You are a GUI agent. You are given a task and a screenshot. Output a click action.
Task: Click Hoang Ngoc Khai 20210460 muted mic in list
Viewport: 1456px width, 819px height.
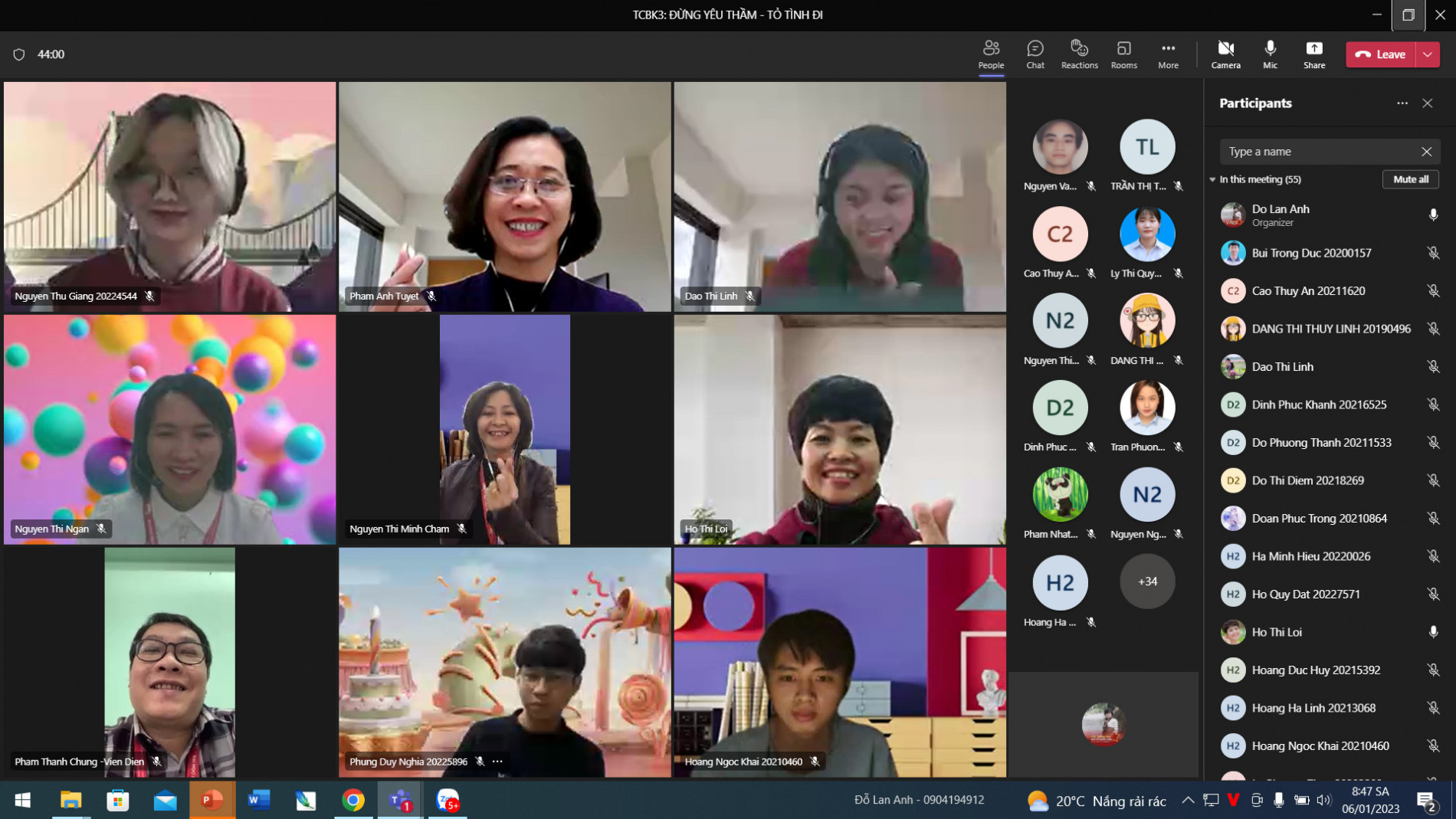tap(1433, 746)
